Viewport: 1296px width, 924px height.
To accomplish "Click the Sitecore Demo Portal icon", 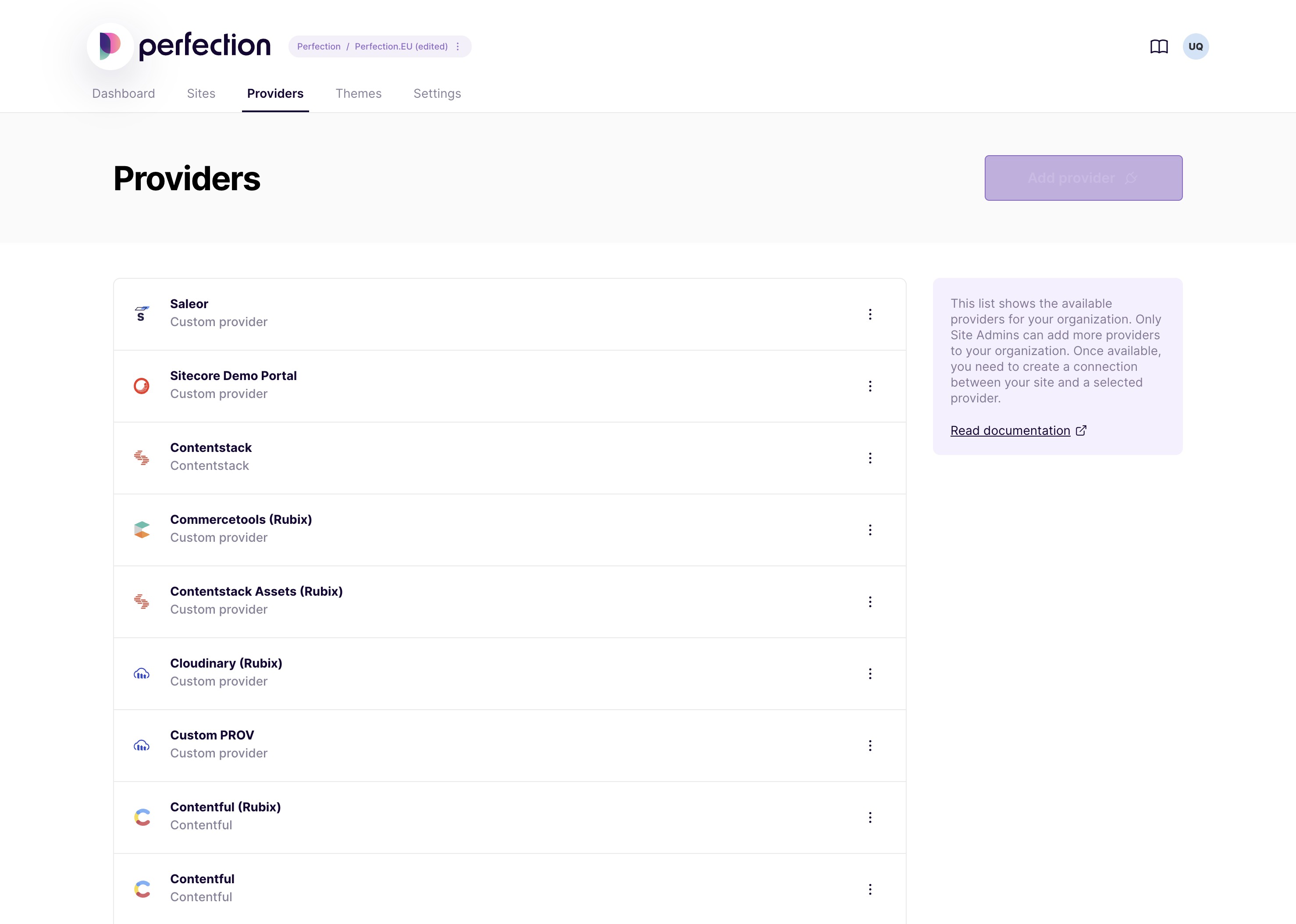I will click(x=142, y=386).
